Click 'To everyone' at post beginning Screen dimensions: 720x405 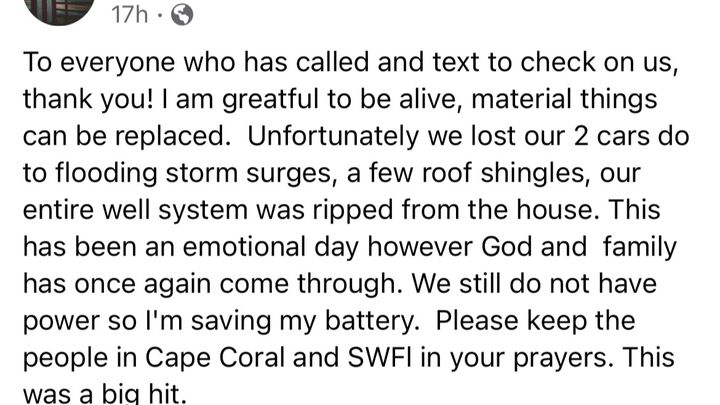[99, 62]
